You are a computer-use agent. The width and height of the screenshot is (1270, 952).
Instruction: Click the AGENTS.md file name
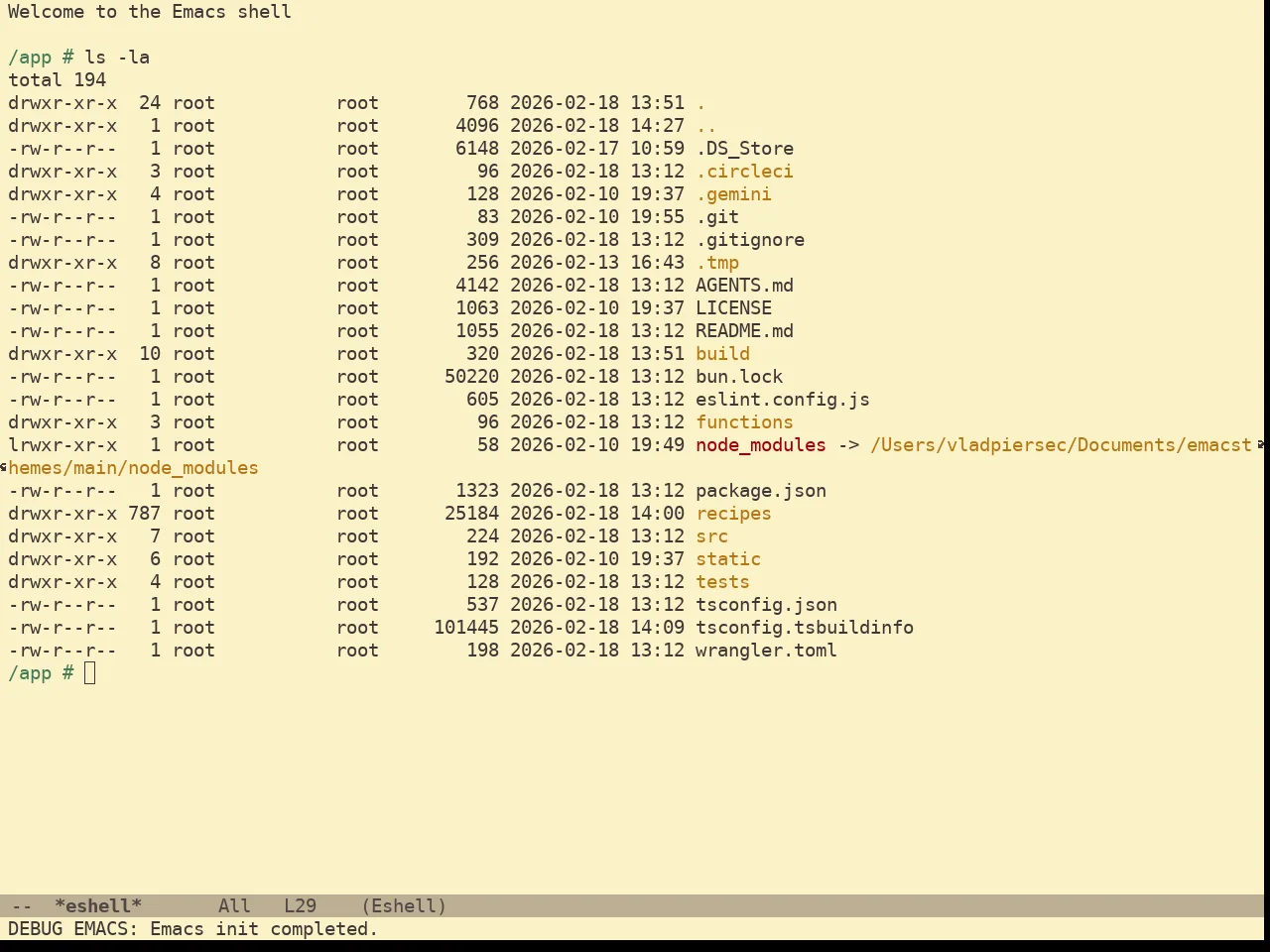point(744,286)
